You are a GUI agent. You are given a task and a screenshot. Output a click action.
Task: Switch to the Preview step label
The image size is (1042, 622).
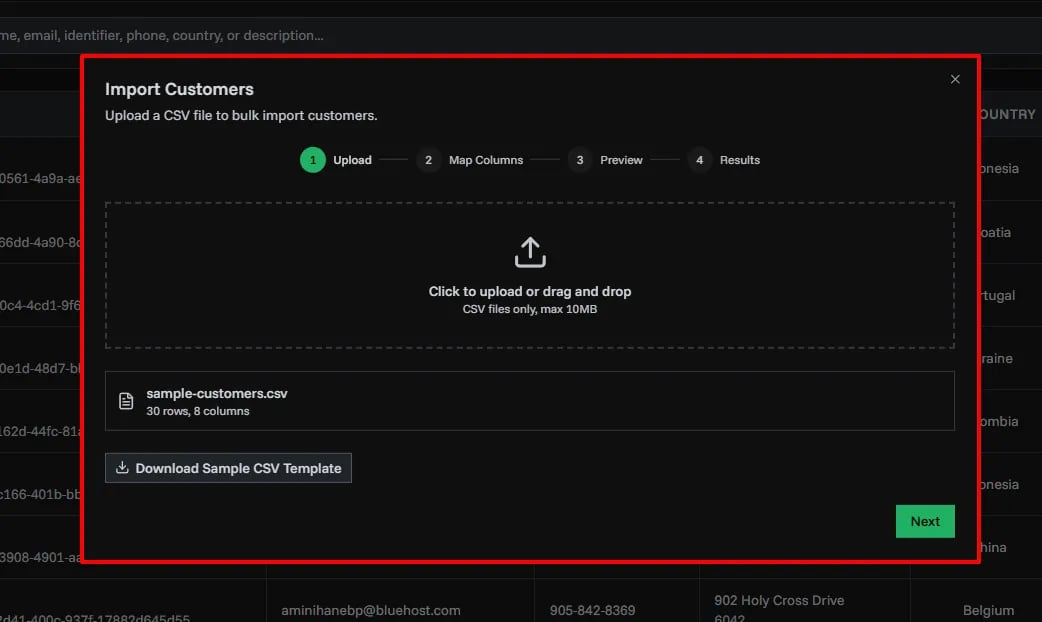pos(621,159)
